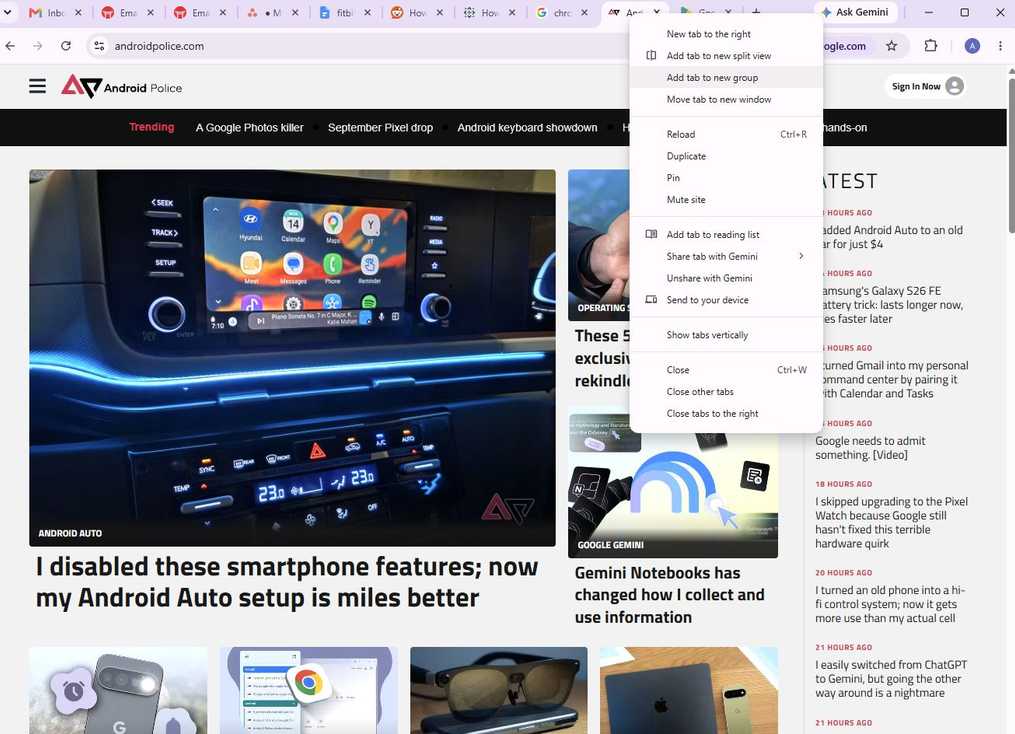Close the Google chrome search tab

[x=585, y=12]
